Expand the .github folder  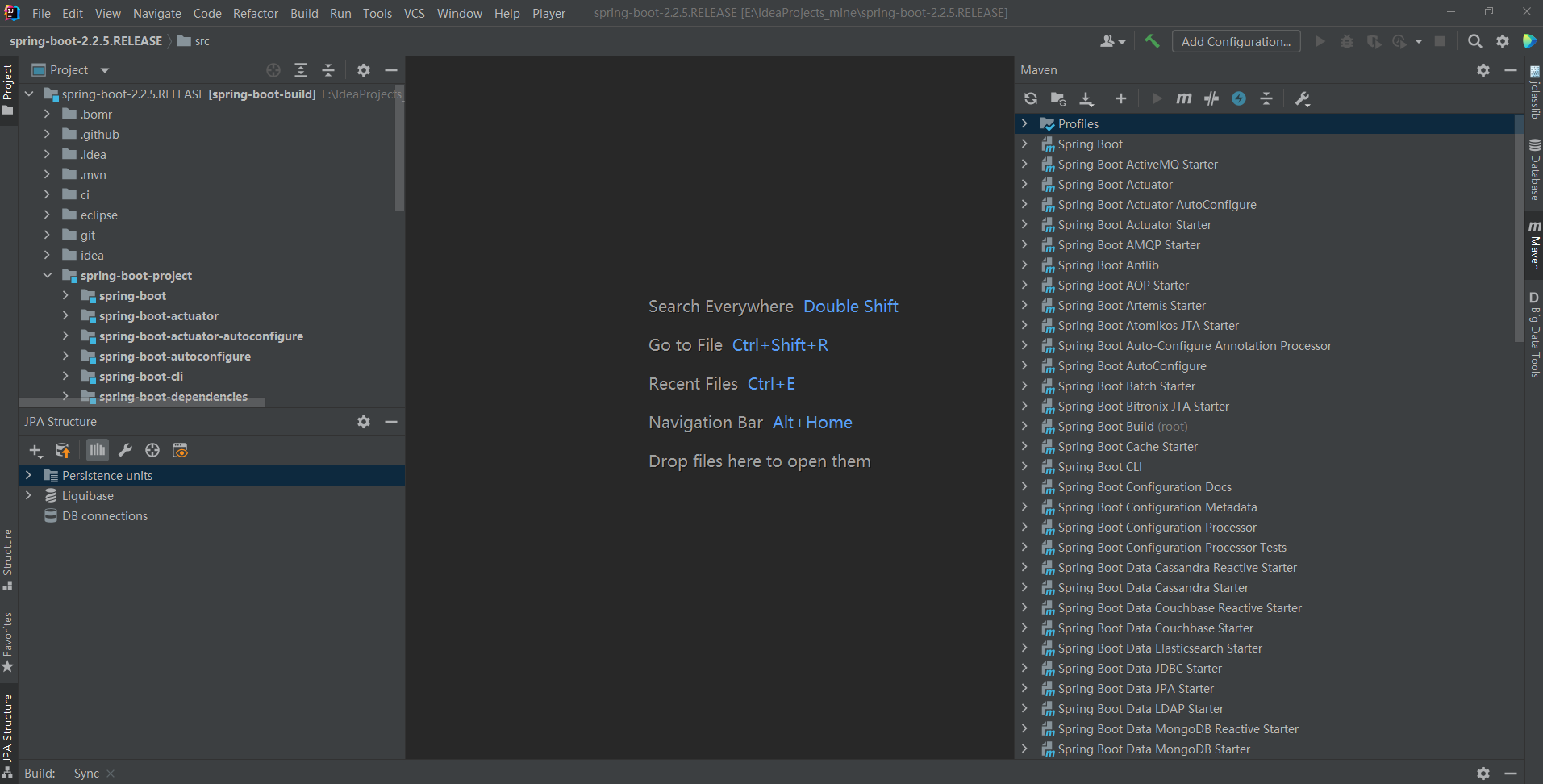tap(47, 134)
